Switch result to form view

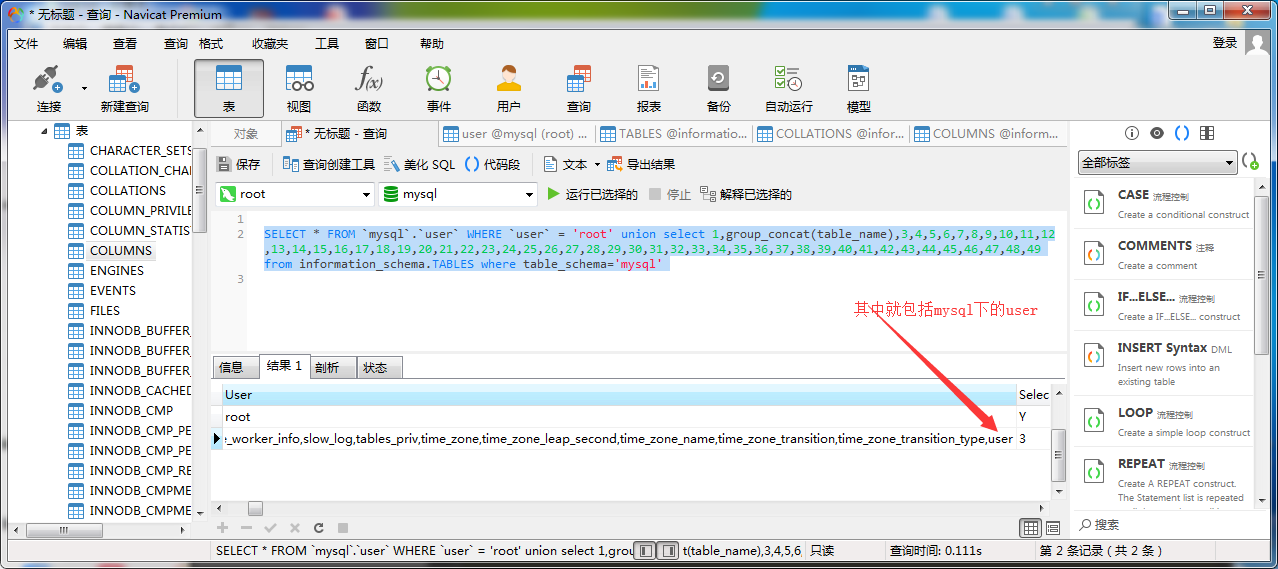pos(1053,528)
